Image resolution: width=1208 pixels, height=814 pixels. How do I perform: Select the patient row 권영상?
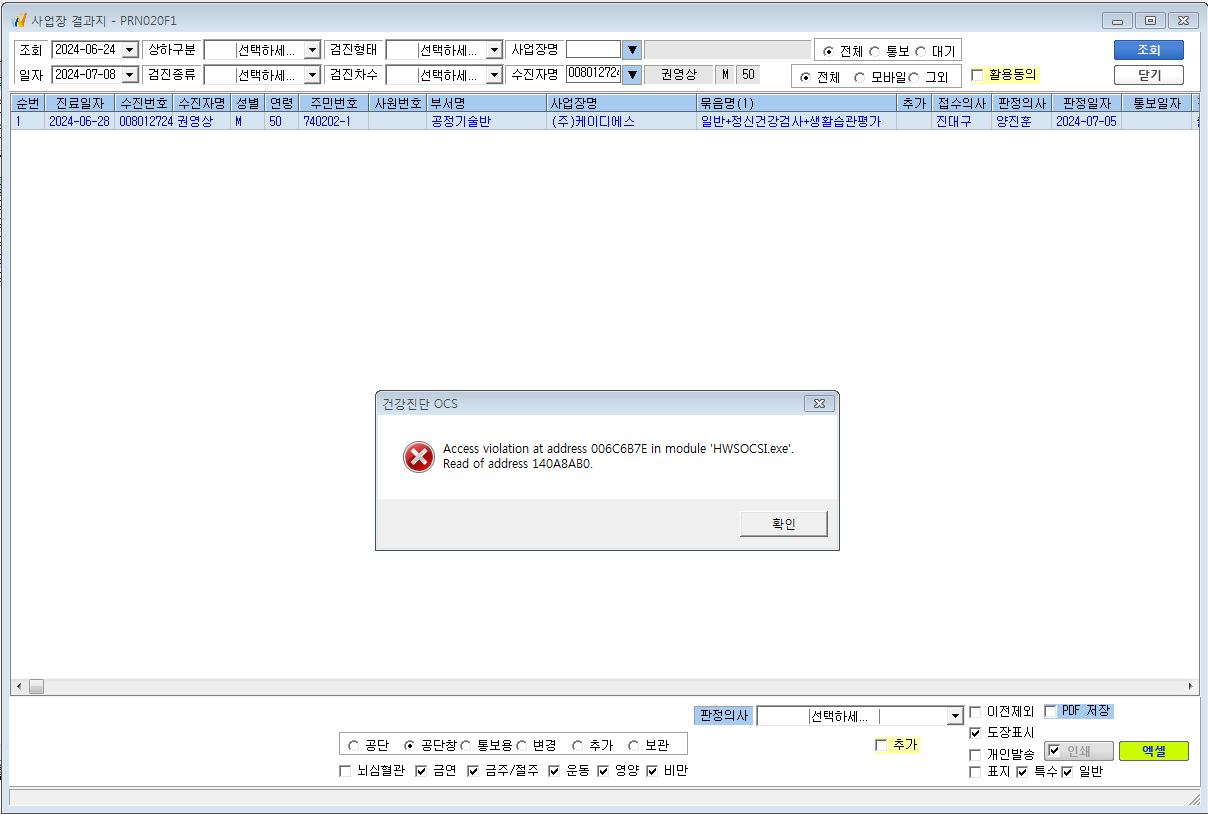(x=604, y=121)
